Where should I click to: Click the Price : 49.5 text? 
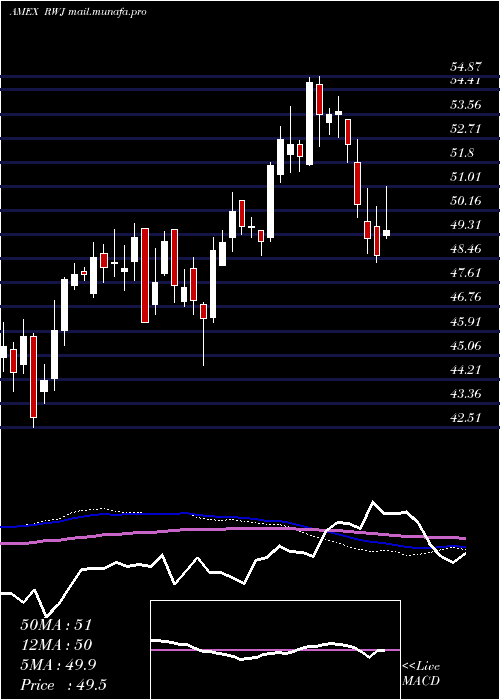click(x=63, y=685)
